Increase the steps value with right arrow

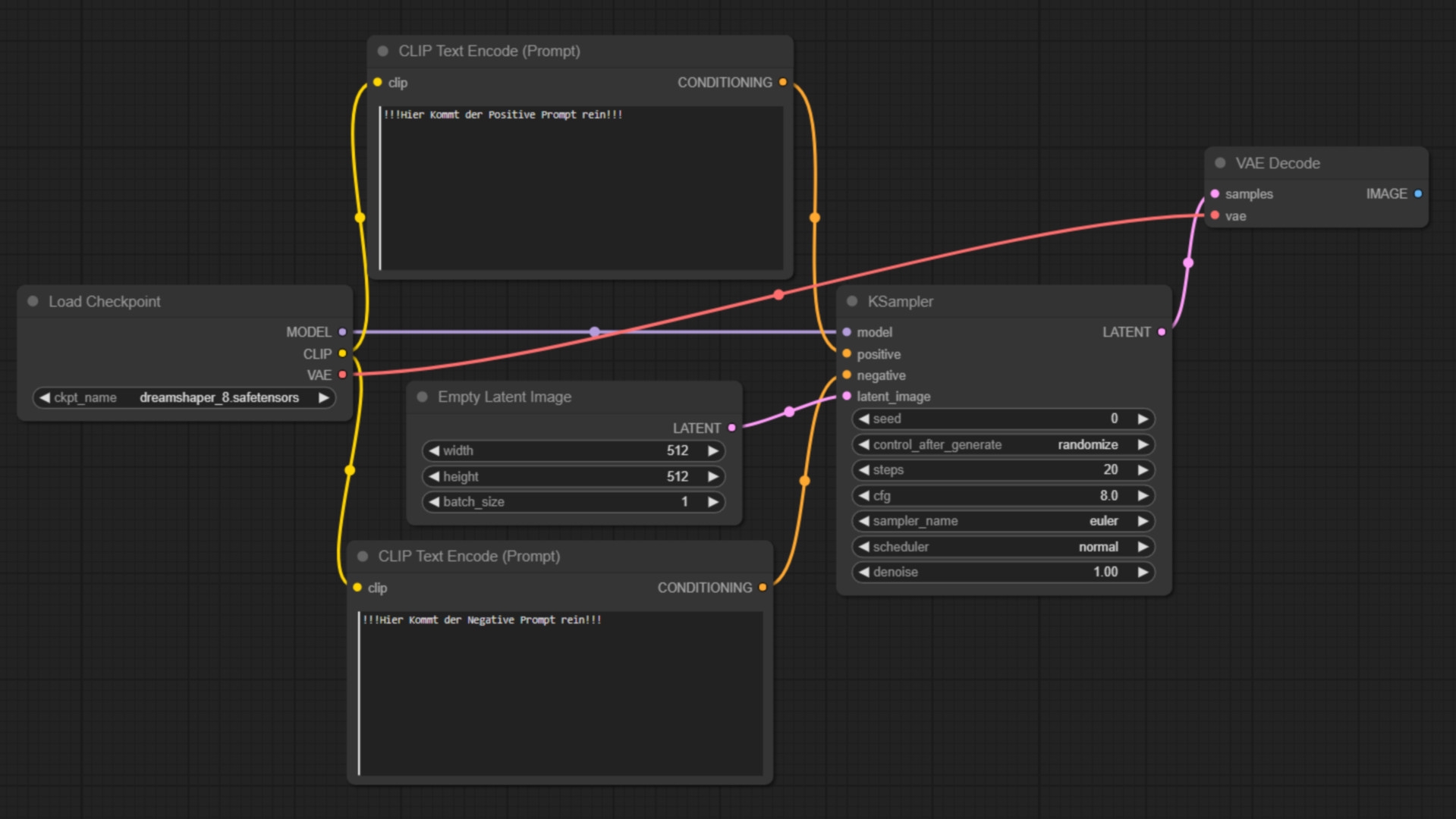pyautogui.click(x=1143, y=470)
